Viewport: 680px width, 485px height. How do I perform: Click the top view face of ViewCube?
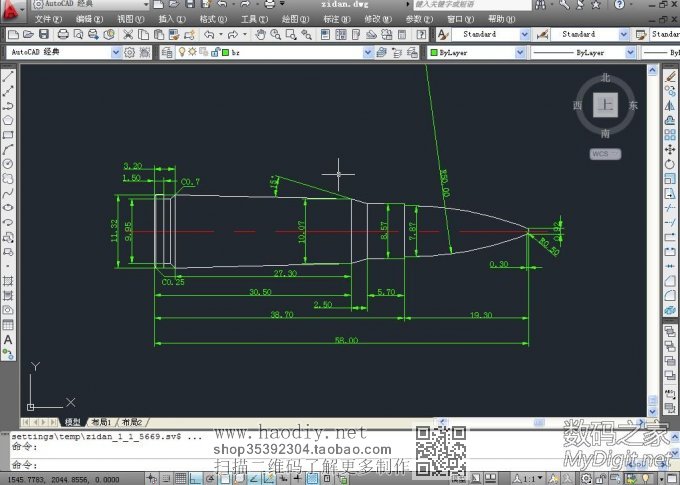point(604,104)
